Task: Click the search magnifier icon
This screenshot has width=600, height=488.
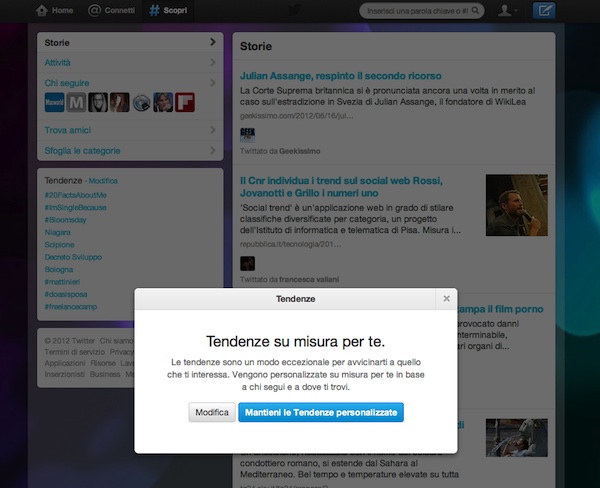Action: [x=475, y=11]
